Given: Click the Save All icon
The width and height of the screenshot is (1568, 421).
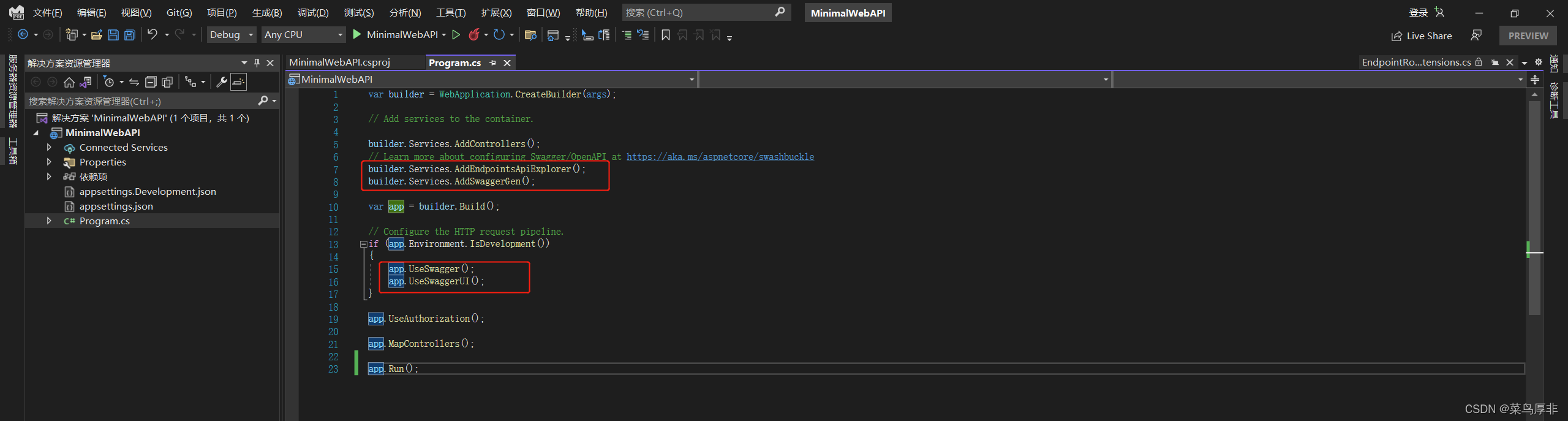Looking at the screenshot, I should (x=130, y=35).
